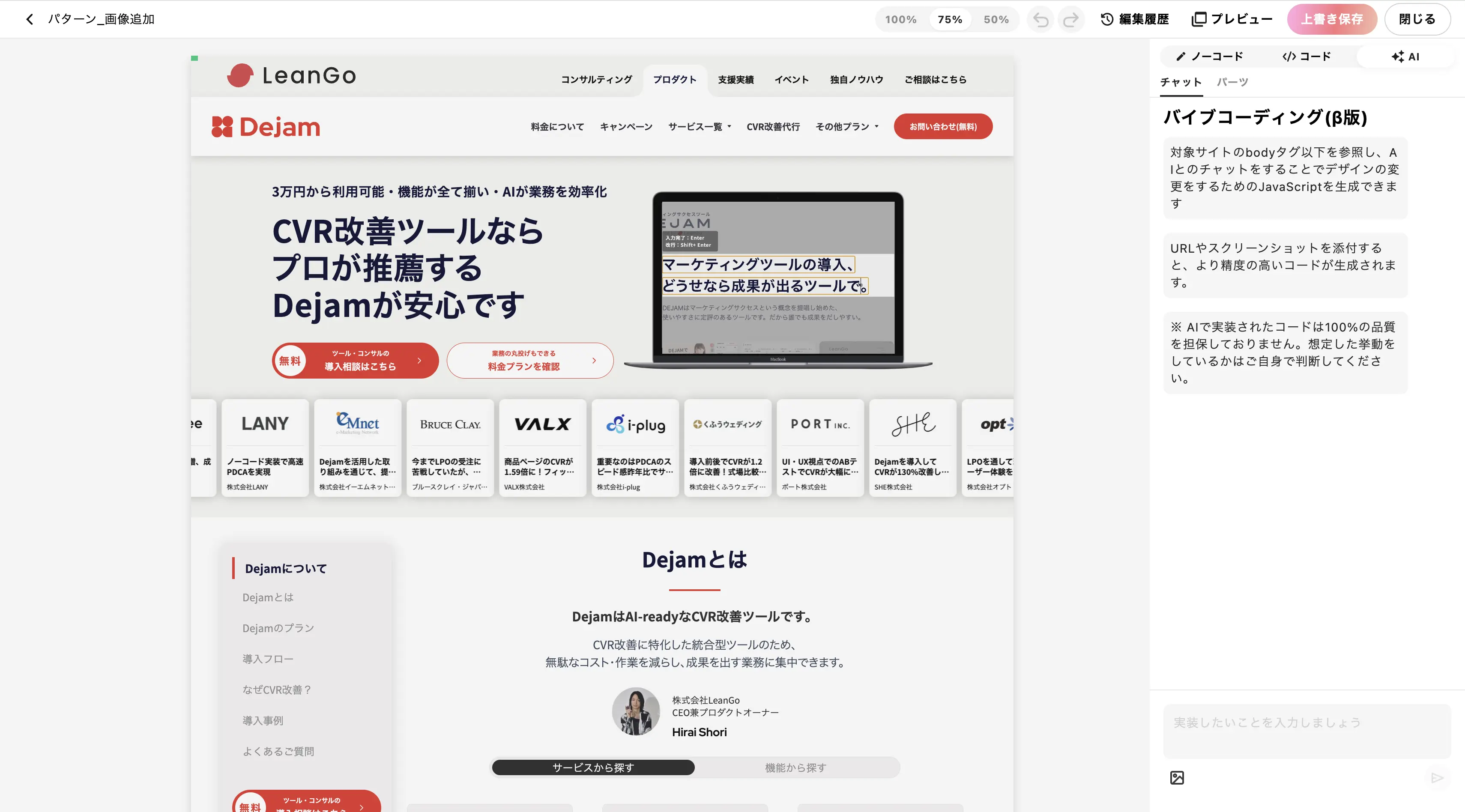Open the コンサルティング nav item
The width and height of the screenshot is (1465, 812).
coord(596,80)
